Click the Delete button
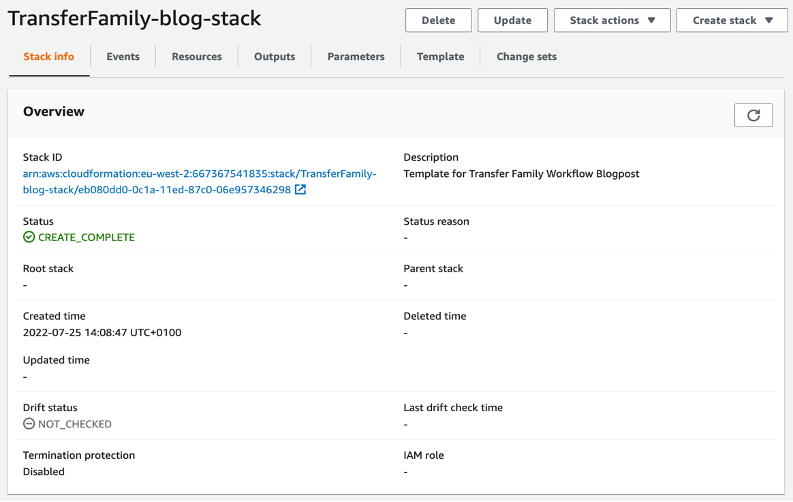 pos(438,20)
